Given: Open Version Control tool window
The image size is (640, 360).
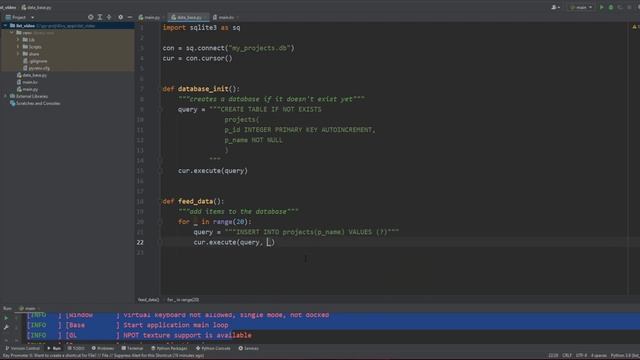Looking at the screenshot, I should coord(22,348).
